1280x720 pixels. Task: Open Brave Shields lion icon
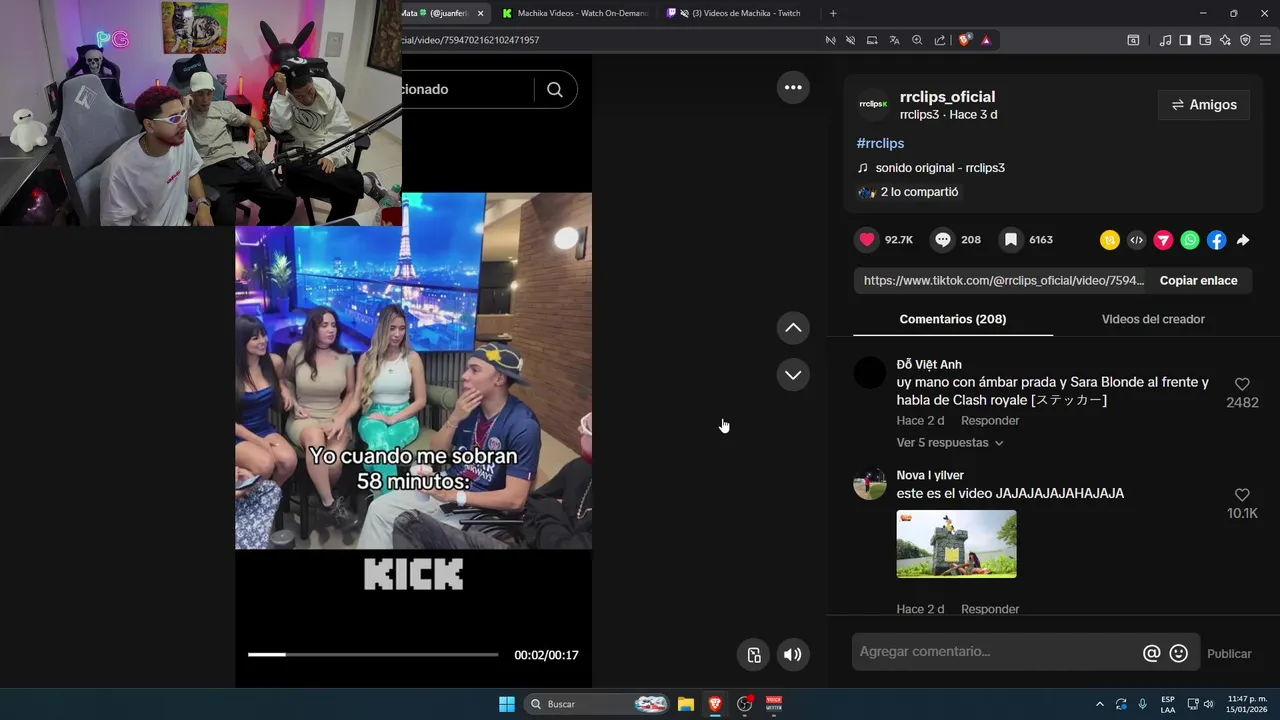click(x=964, y=40)
